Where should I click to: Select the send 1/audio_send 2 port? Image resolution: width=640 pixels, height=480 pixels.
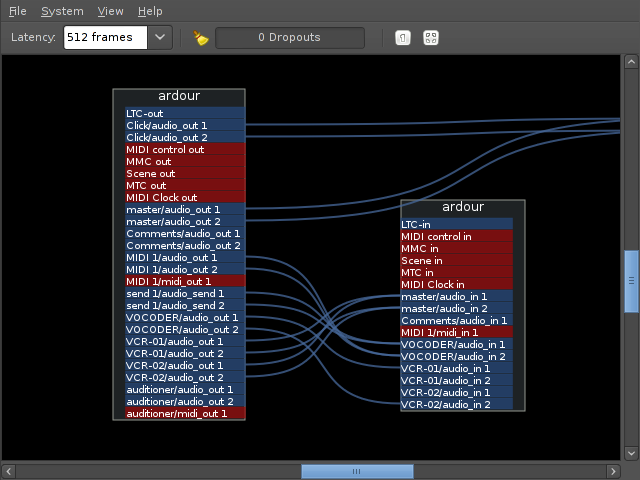pyautogui.click(x=185, y=305)
